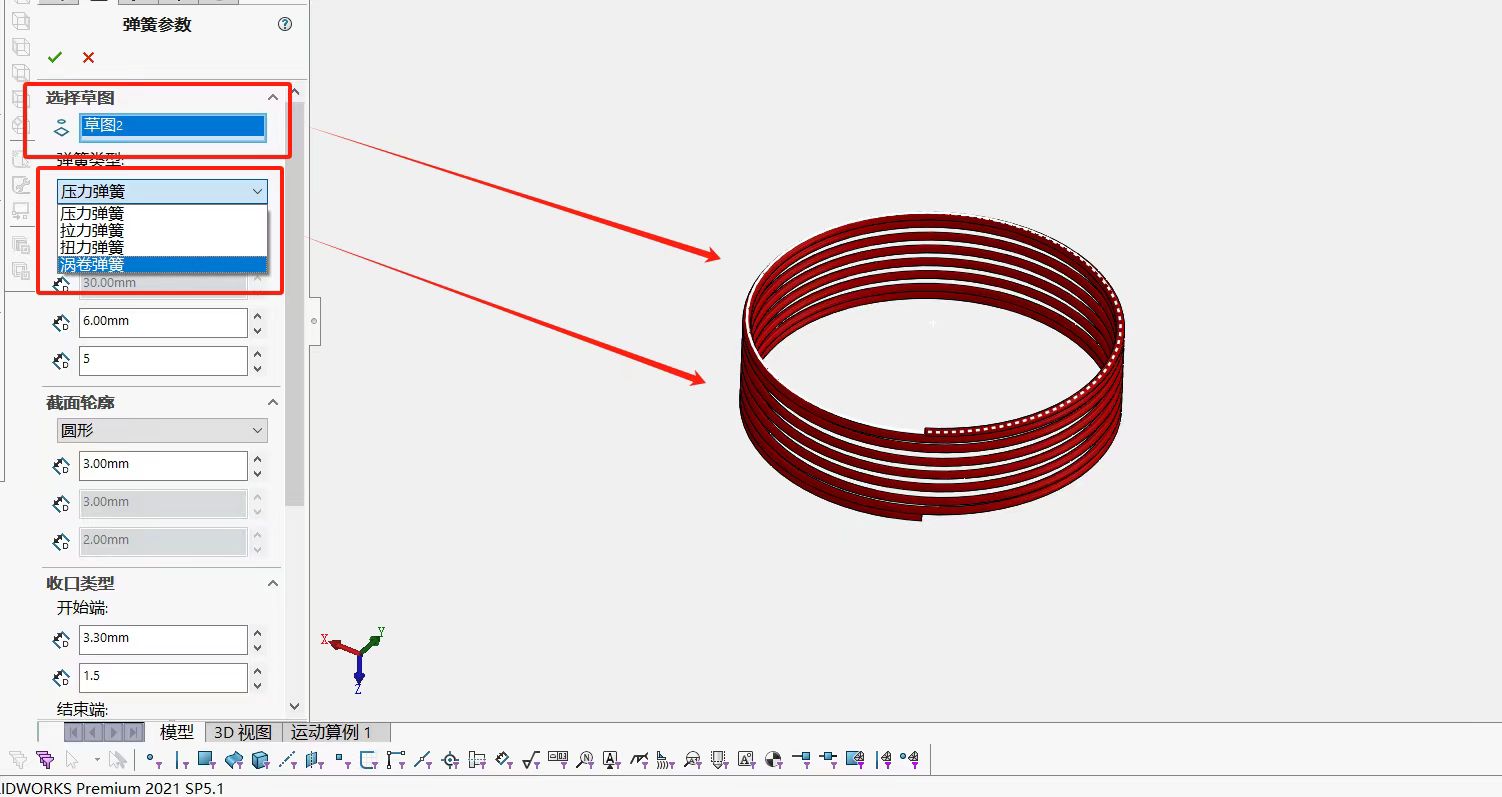Toggle the Filter Sketch icon
The image size is (1502, 797).
369,760
